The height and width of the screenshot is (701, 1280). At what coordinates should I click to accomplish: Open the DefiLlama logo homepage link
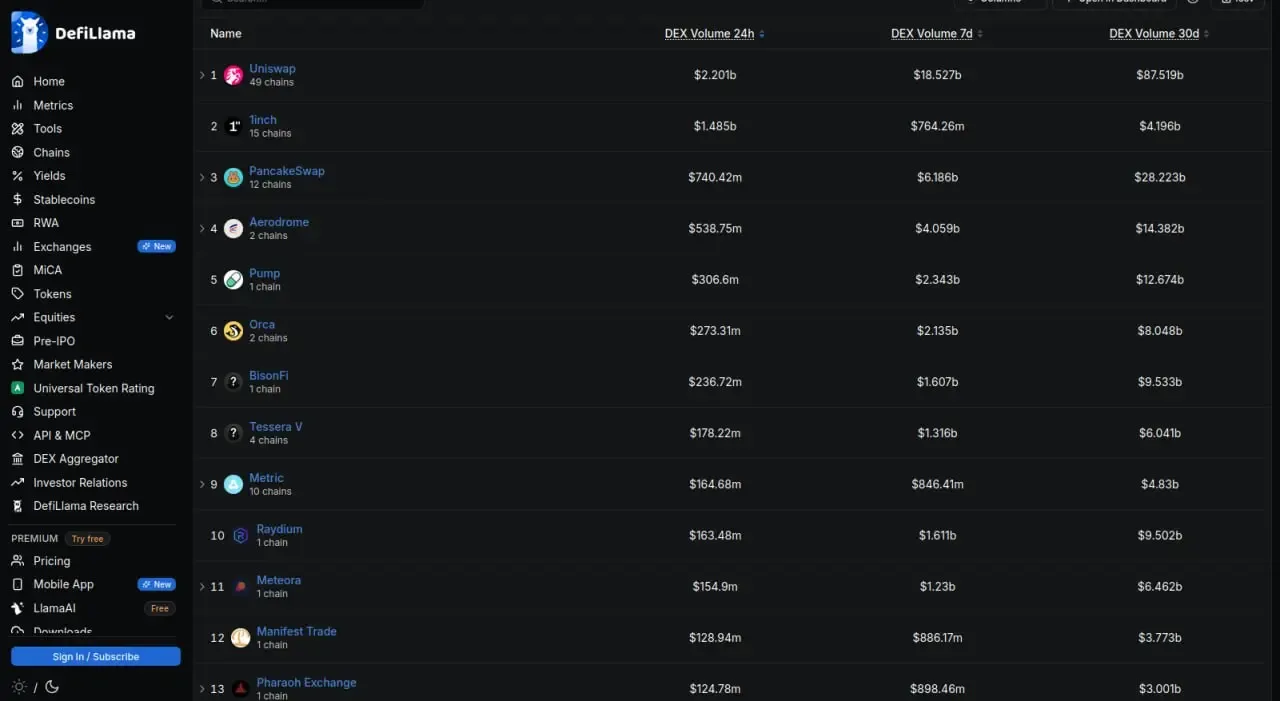click(73, 33)
